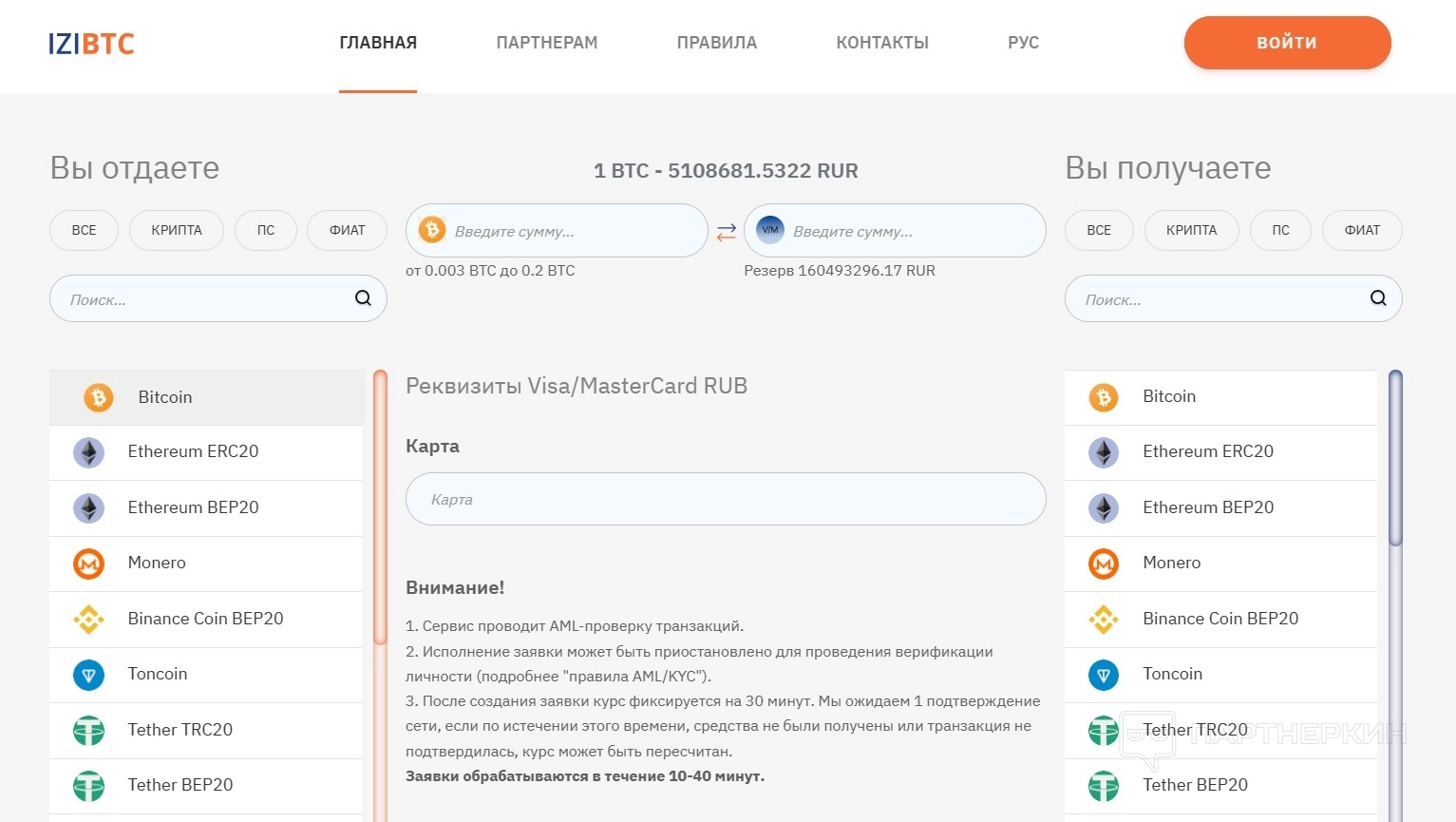The image size is (1456, 822).
Task: Swap currencies with the exchange arrows icon
Action: tap(727, 232)
